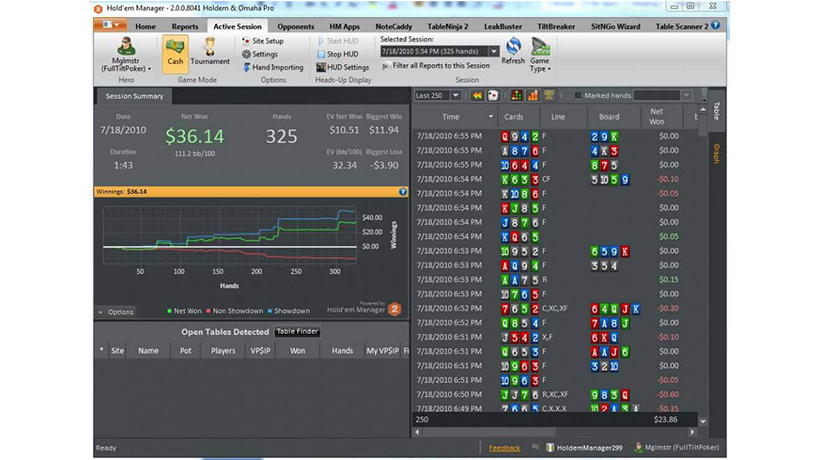Toggle Filter all Reports to this Session

[x=436, y=66]
